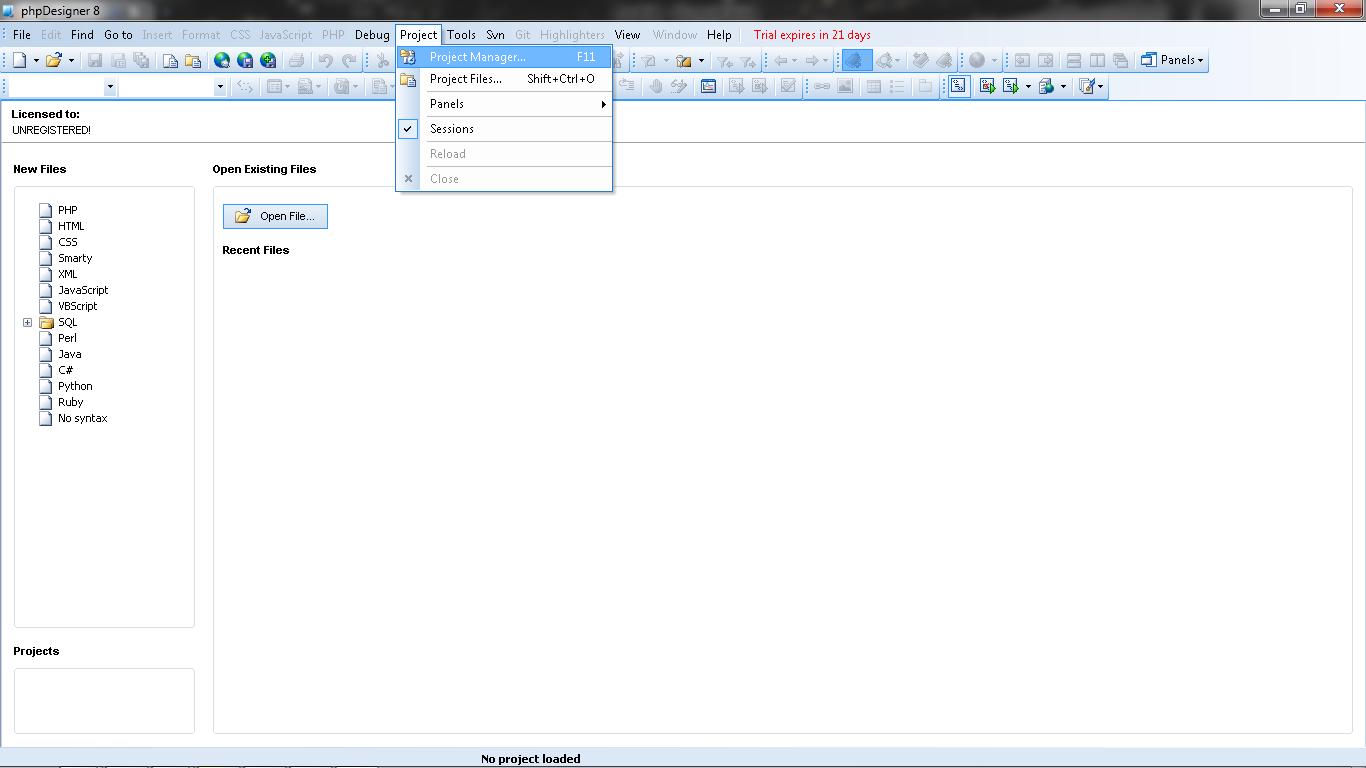Click the Run icon with red mark
Viewport: 1366px width, 768px height.
987,87
